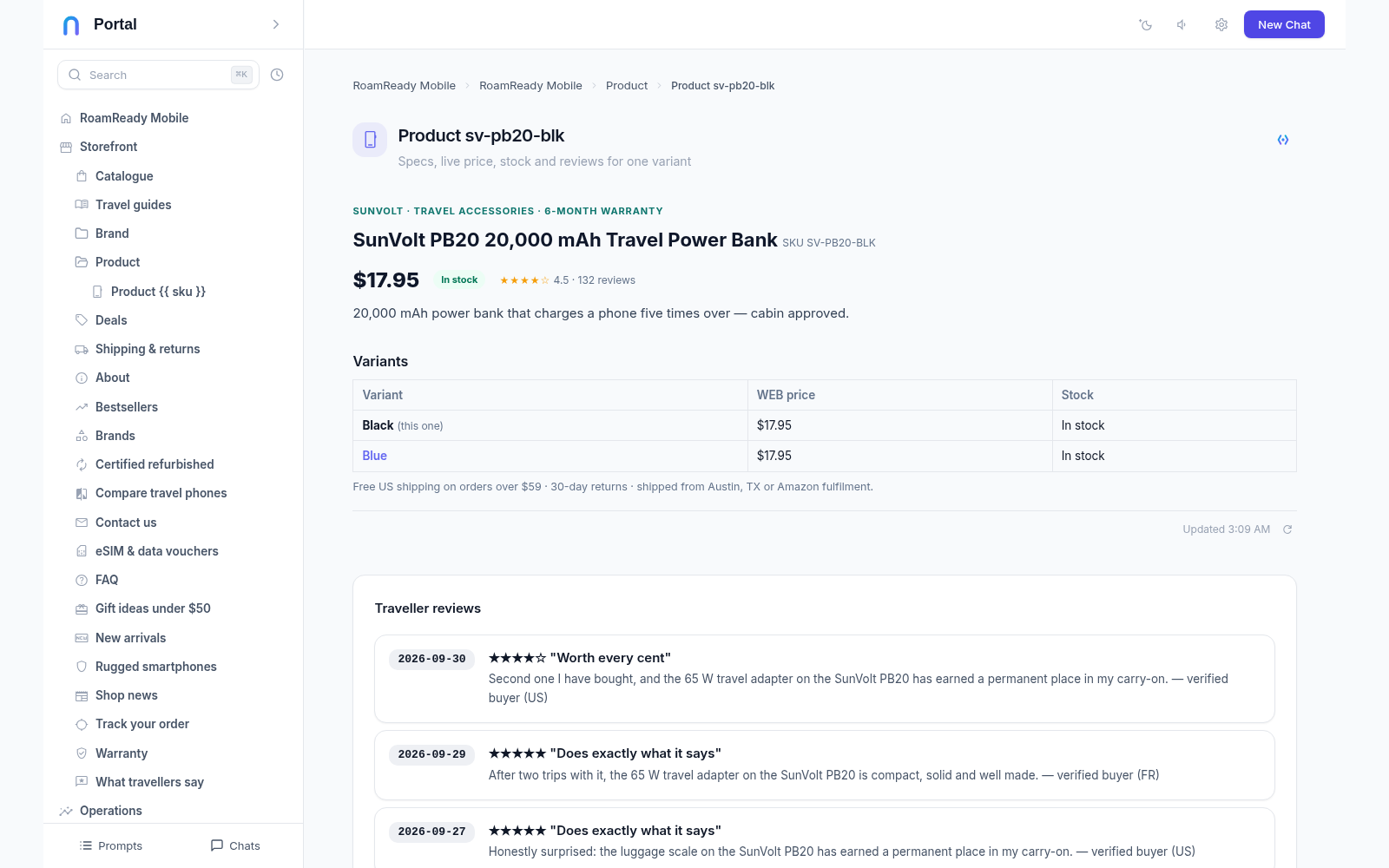Open Catalogue in the sidebar
The image size is (1389, 868).
point(124,176)
